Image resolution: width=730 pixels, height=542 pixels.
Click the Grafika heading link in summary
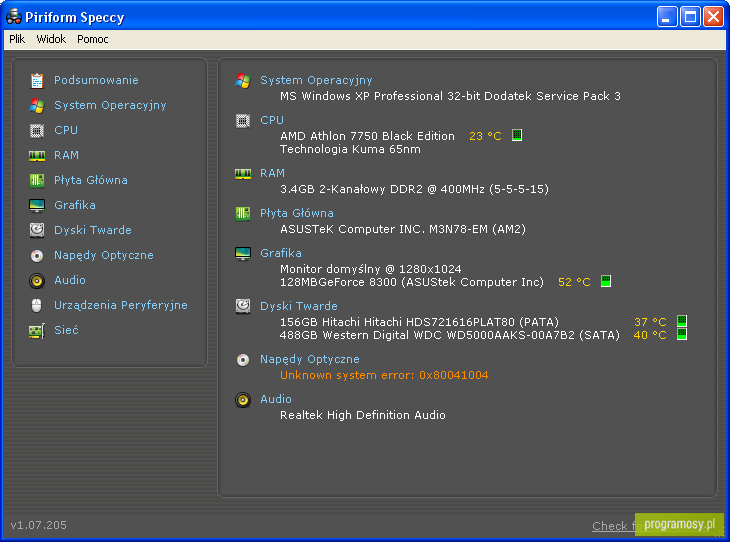point(281,253)
